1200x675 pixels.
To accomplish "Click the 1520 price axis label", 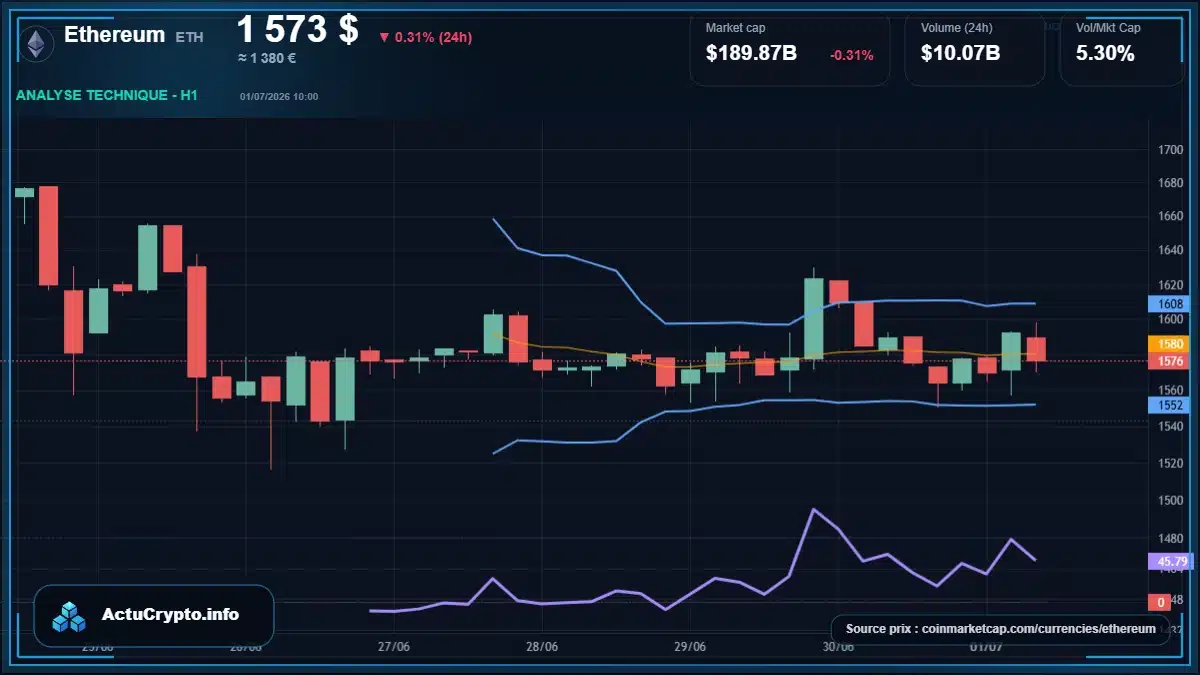I will click(x=1170, y=463).
